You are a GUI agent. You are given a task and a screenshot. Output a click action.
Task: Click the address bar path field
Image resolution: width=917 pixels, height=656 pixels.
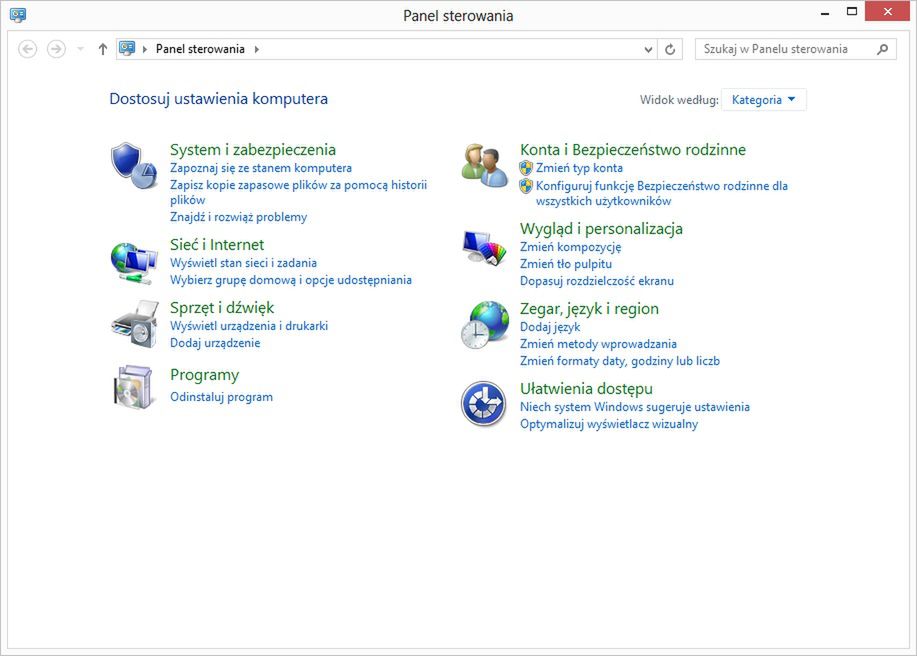click(387, 50)
